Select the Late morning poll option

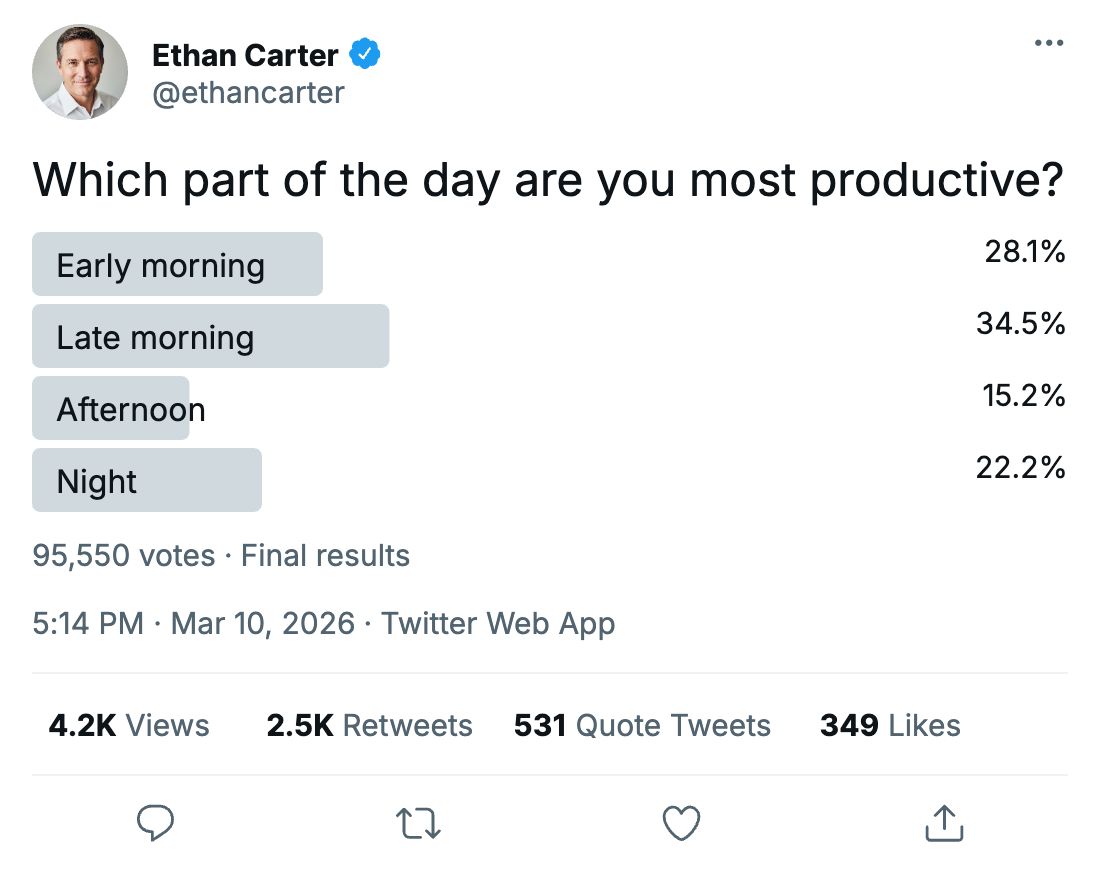pyautogui.click(x=210, y=336)
